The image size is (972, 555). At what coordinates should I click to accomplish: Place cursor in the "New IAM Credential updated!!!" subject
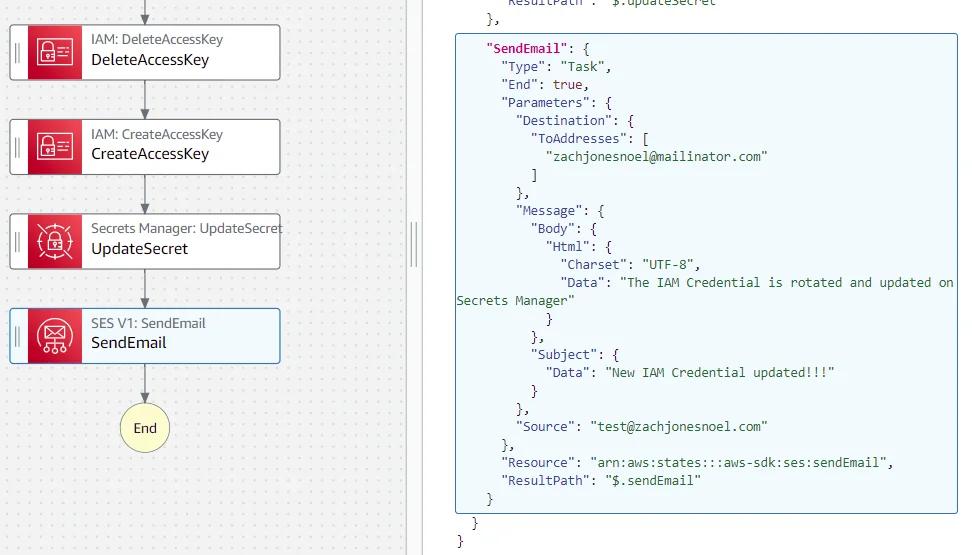[x=719, y=372]
